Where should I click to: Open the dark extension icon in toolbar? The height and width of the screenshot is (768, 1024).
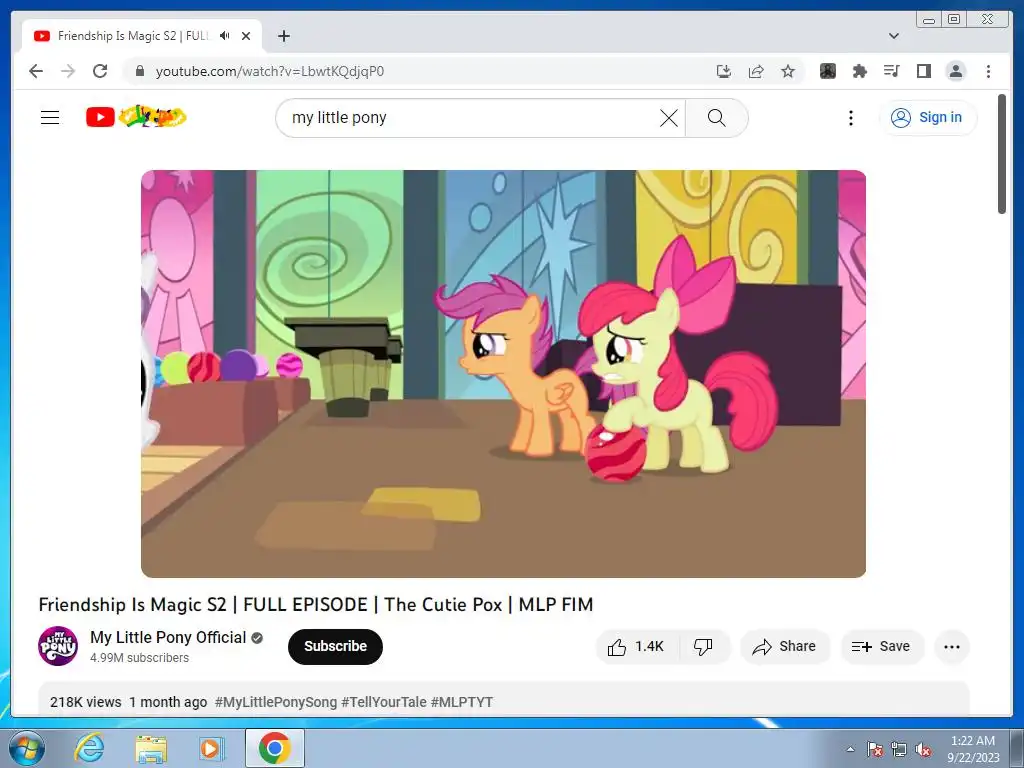coord(827,71)
